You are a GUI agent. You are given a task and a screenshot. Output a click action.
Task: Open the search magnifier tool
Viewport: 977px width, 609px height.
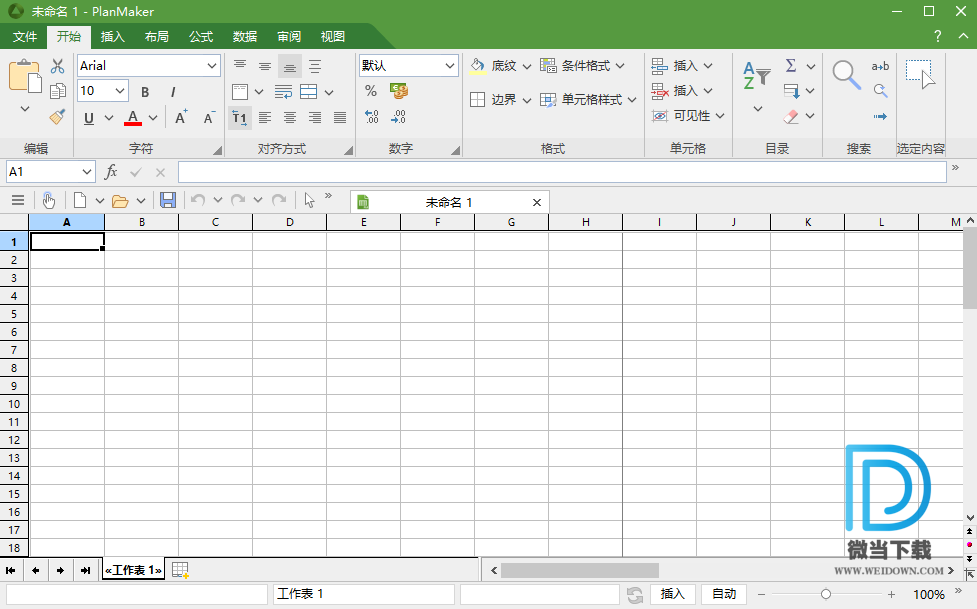(847, 75)
